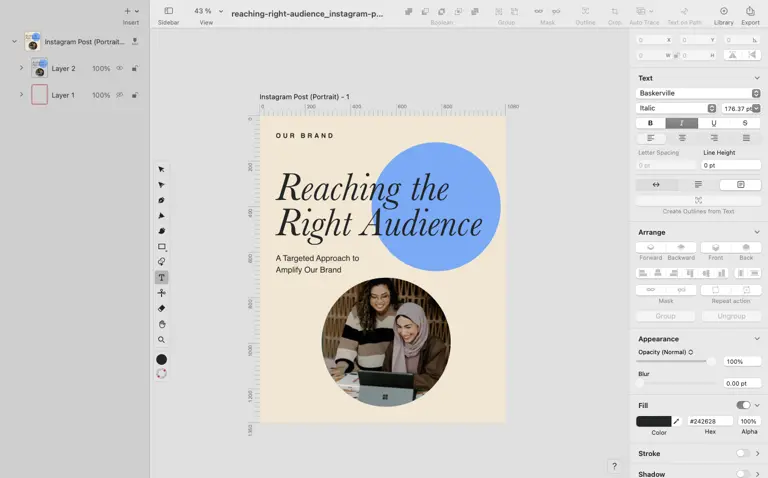Click Flip Horizontal icon in transform panel

click(x=732, y=55)
